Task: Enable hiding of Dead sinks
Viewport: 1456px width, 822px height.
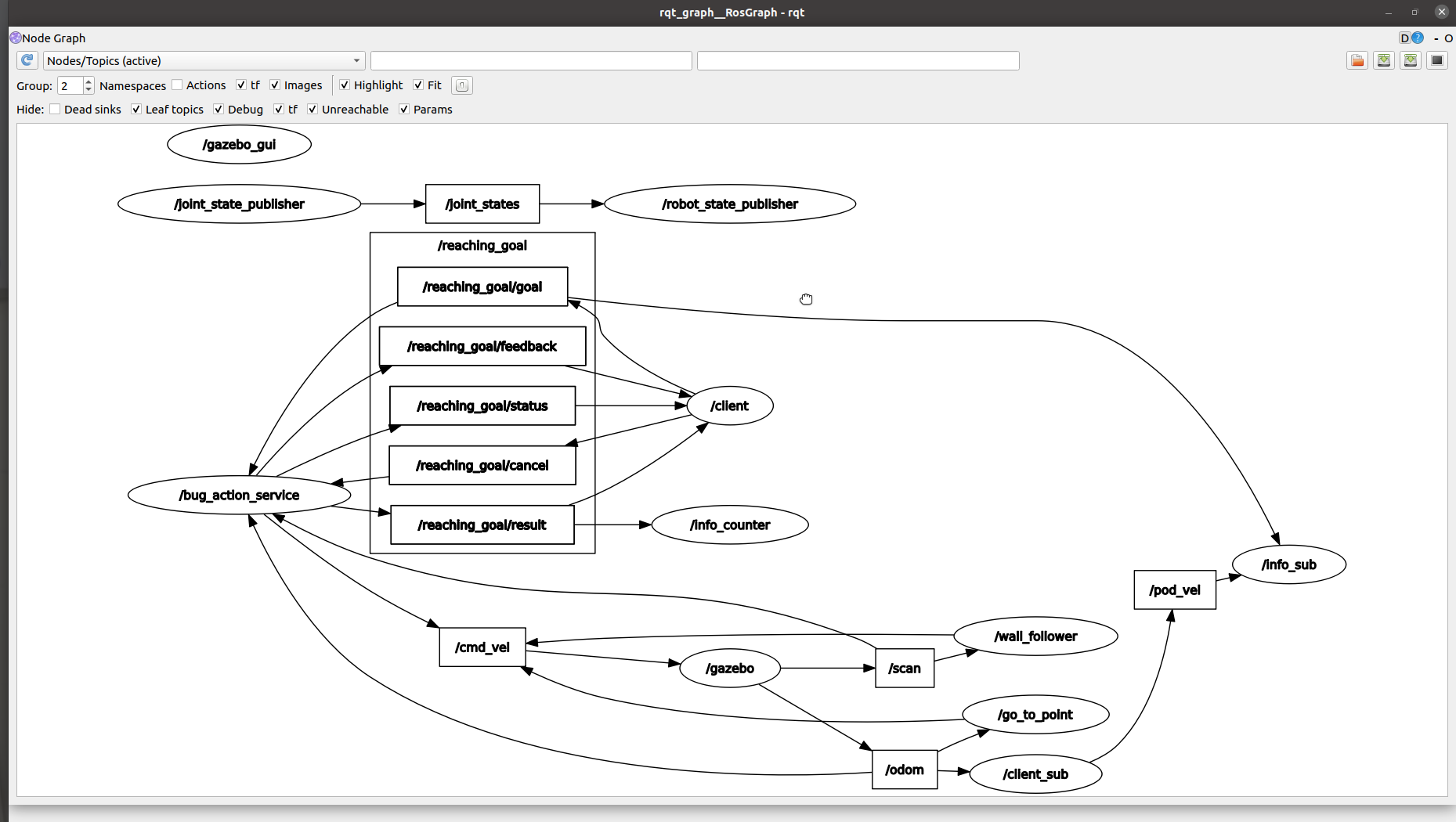Action: [55, 109]
